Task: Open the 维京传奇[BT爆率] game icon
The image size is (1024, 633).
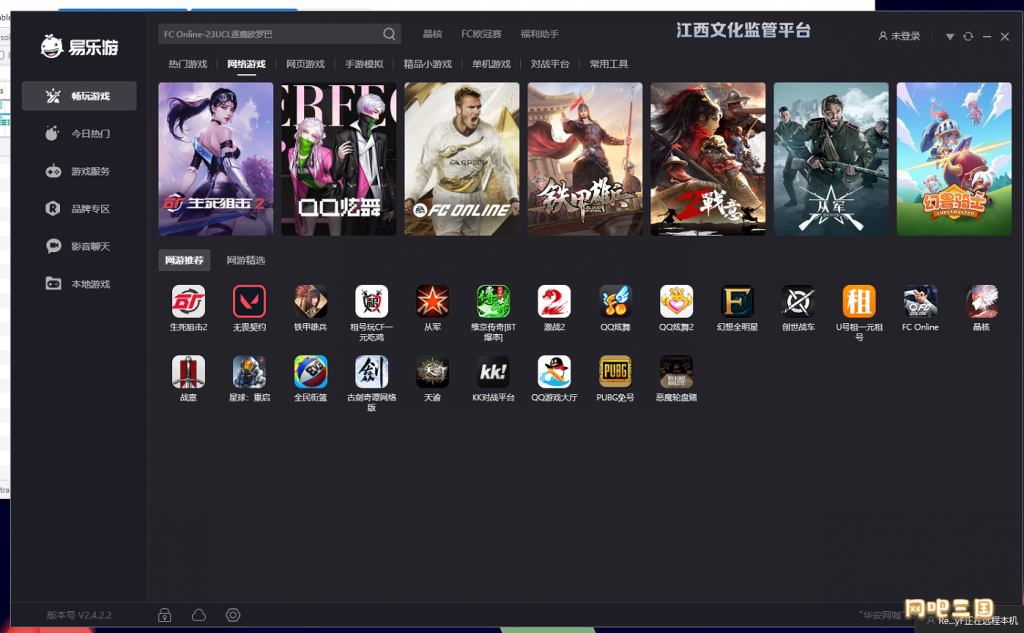Action: coord(493,301)
